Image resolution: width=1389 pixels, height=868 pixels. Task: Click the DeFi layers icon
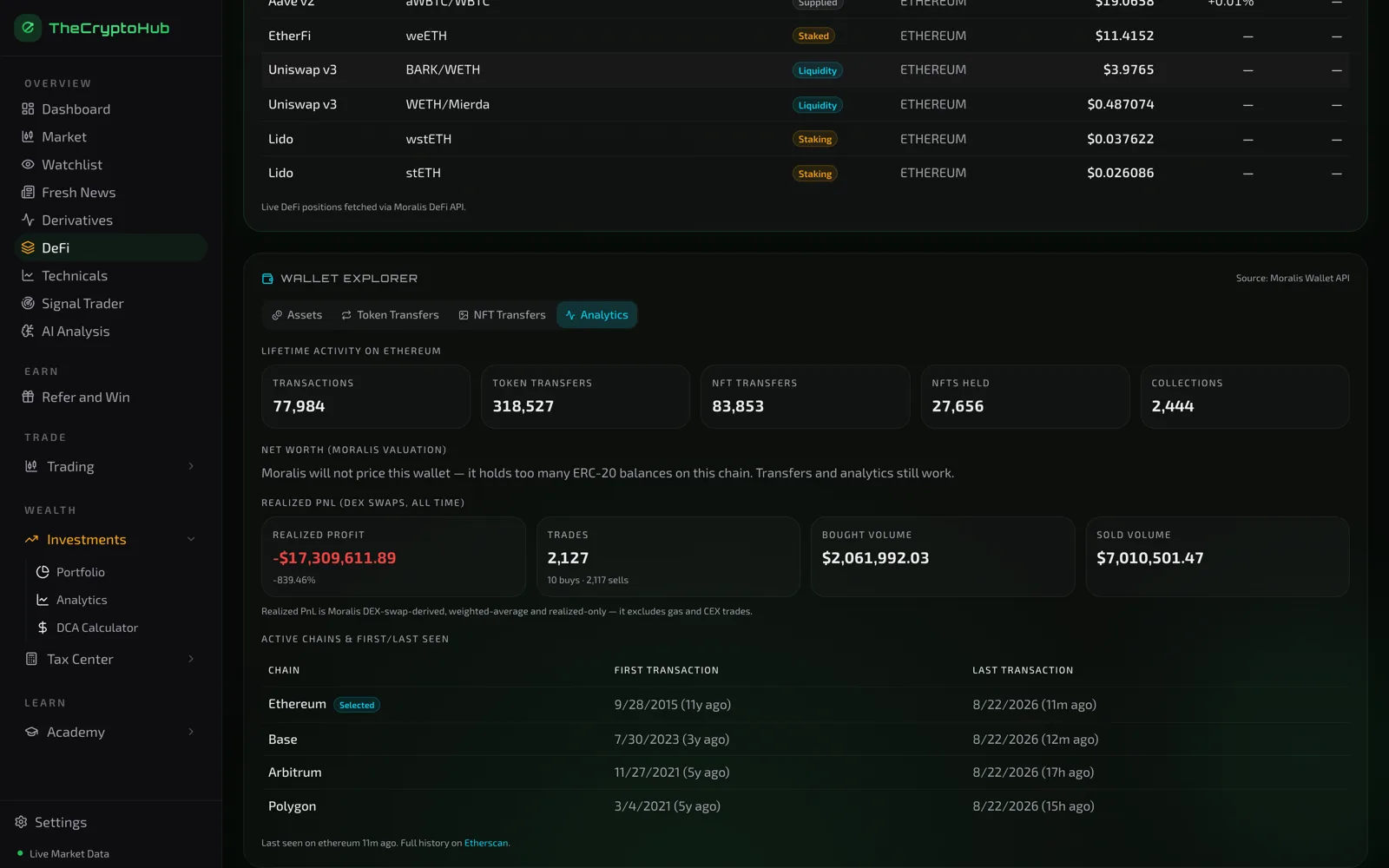[x=28, y=248]
